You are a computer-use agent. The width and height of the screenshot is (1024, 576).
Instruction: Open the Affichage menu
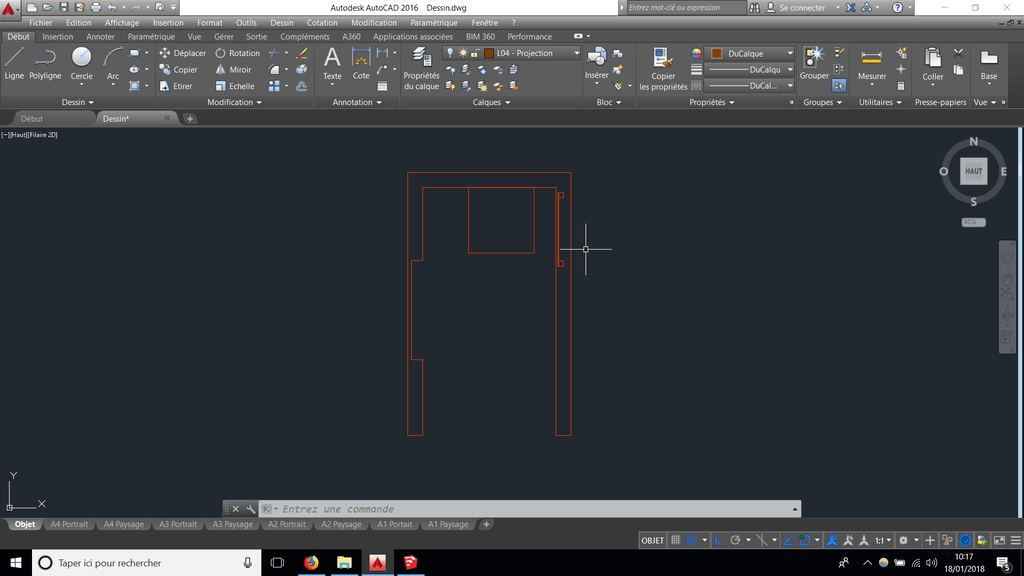coord(122,22)
